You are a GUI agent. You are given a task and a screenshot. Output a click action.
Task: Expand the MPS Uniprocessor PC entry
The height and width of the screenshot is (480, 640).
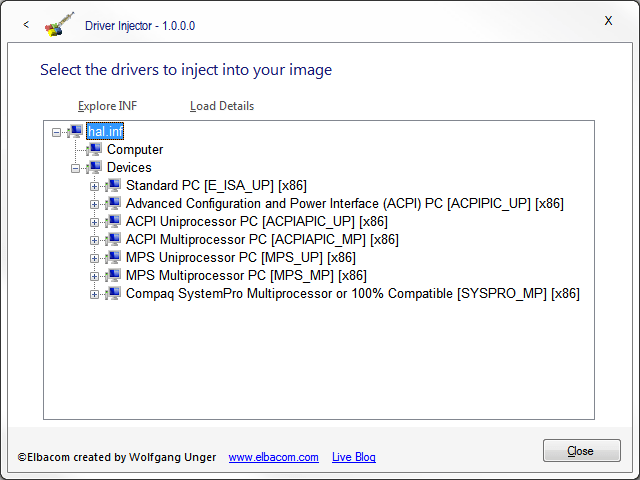click(94, 258)
